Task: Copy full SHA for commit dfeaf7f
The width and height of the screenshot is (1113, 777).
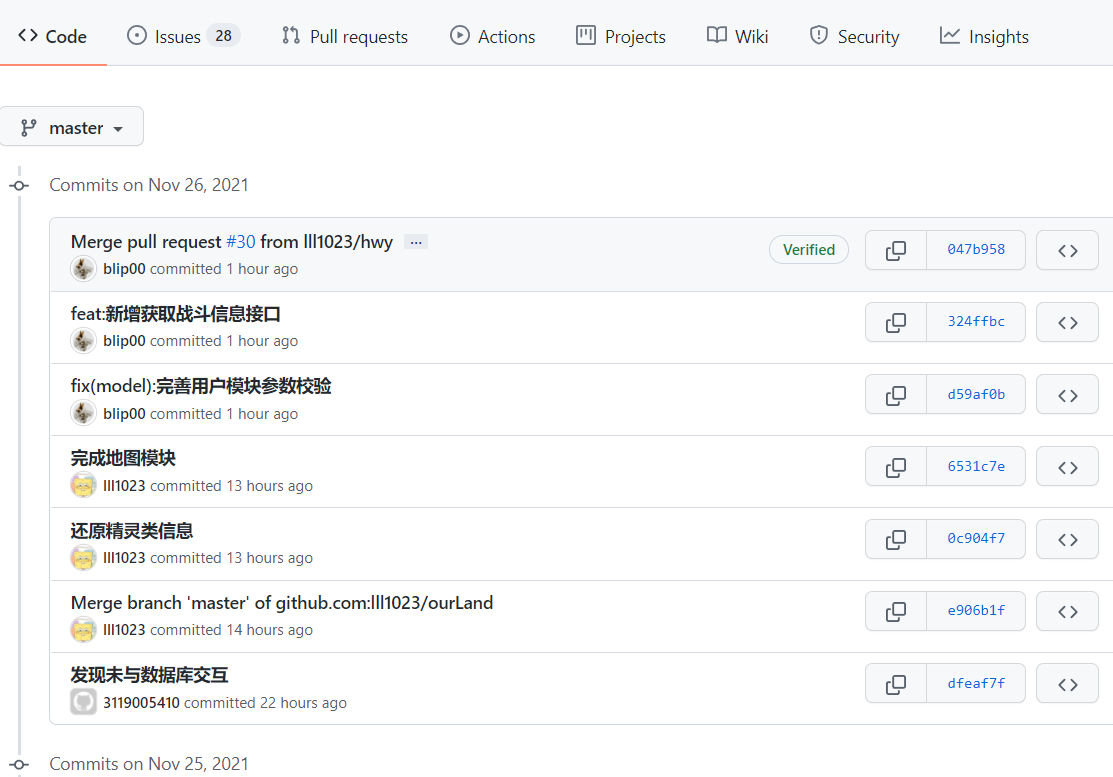Action: pyautogui.click(x=896, y=683)
